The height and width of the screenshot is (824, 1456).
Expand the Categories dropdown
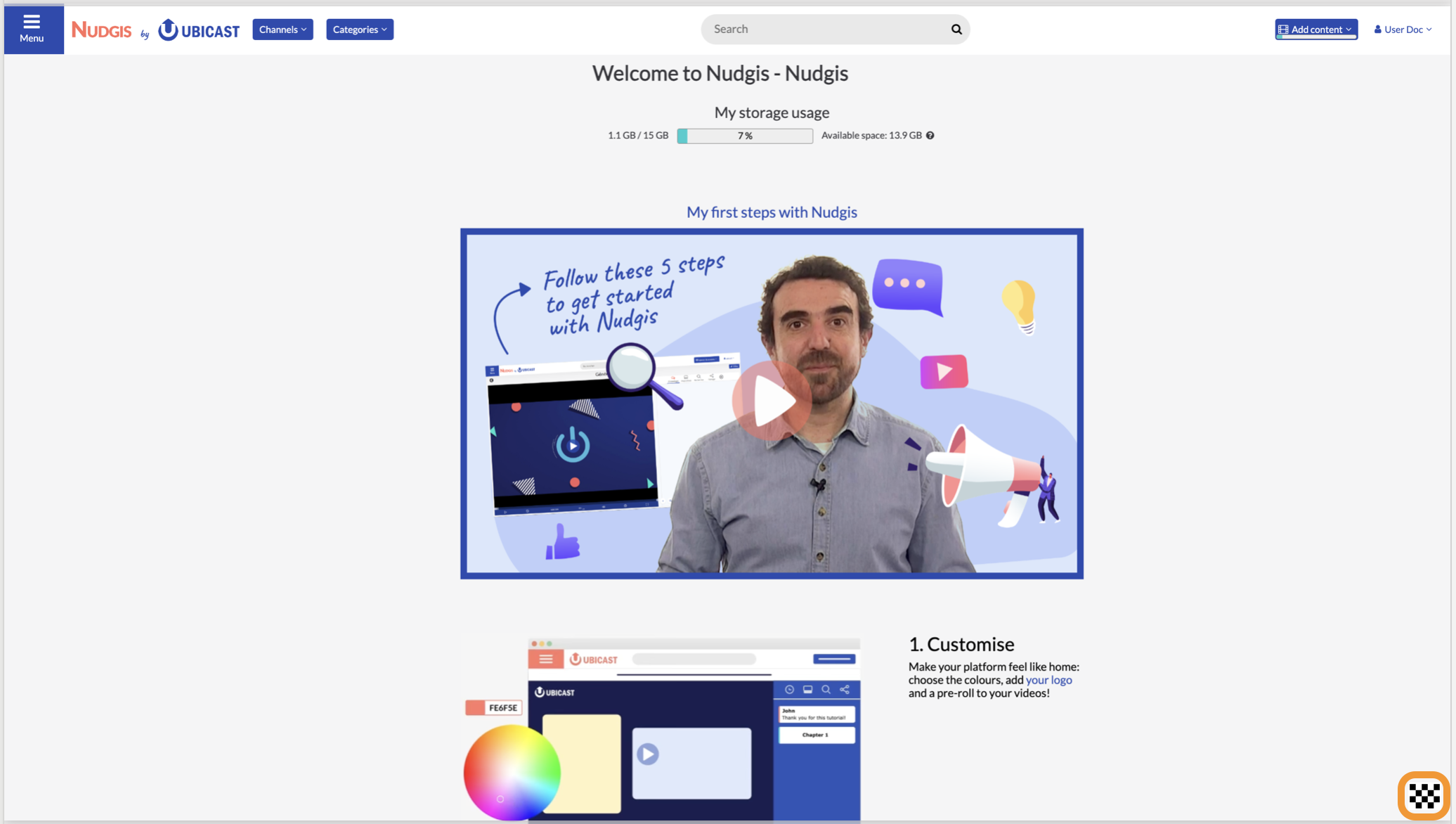coord(359,30)
